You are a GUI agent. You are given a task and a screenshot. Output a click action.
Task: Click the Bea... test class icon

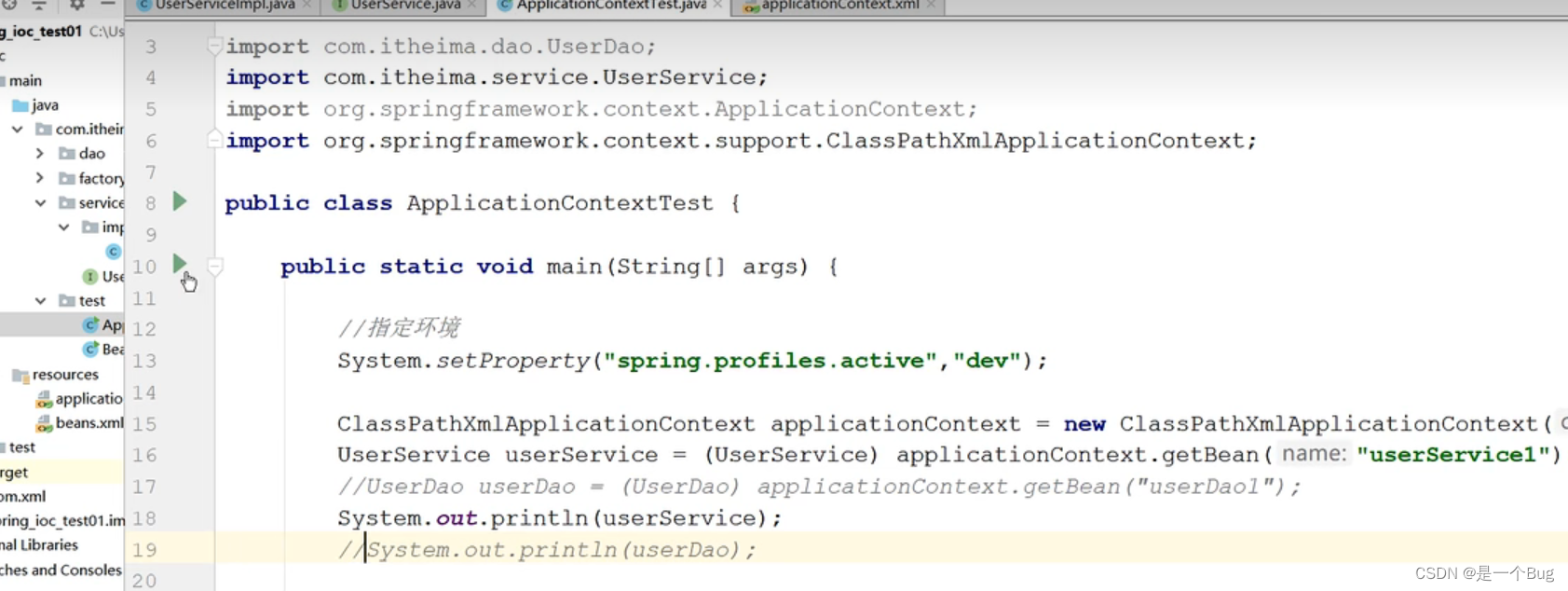coord(90,350)
